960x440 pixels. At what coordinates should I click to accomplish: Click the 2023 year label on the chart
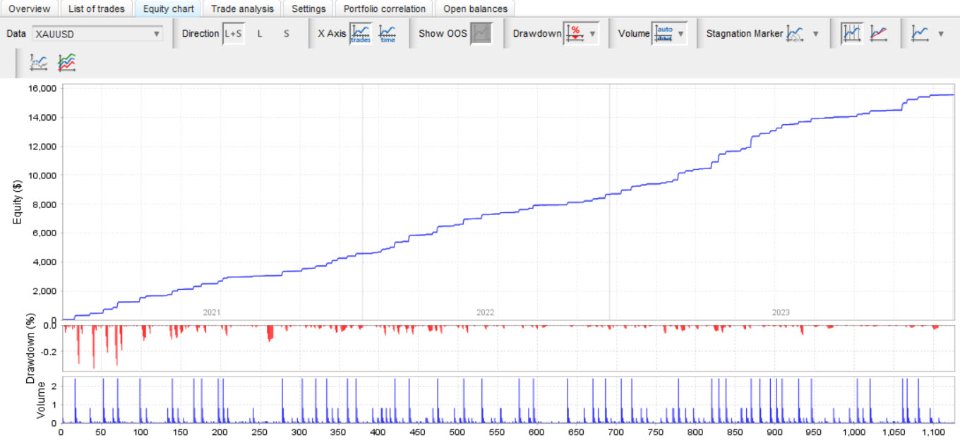(780, 313)
